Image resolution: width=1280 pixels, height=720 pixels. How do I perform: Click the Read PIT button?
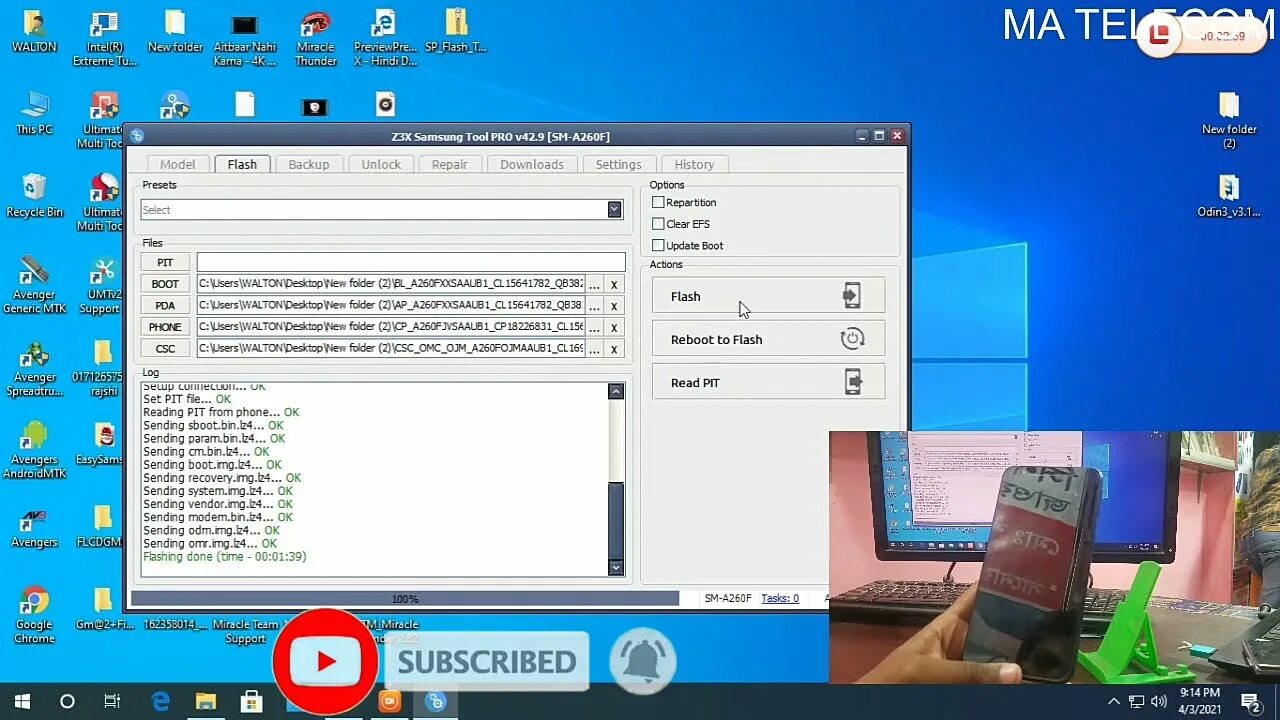click(768, 382)
